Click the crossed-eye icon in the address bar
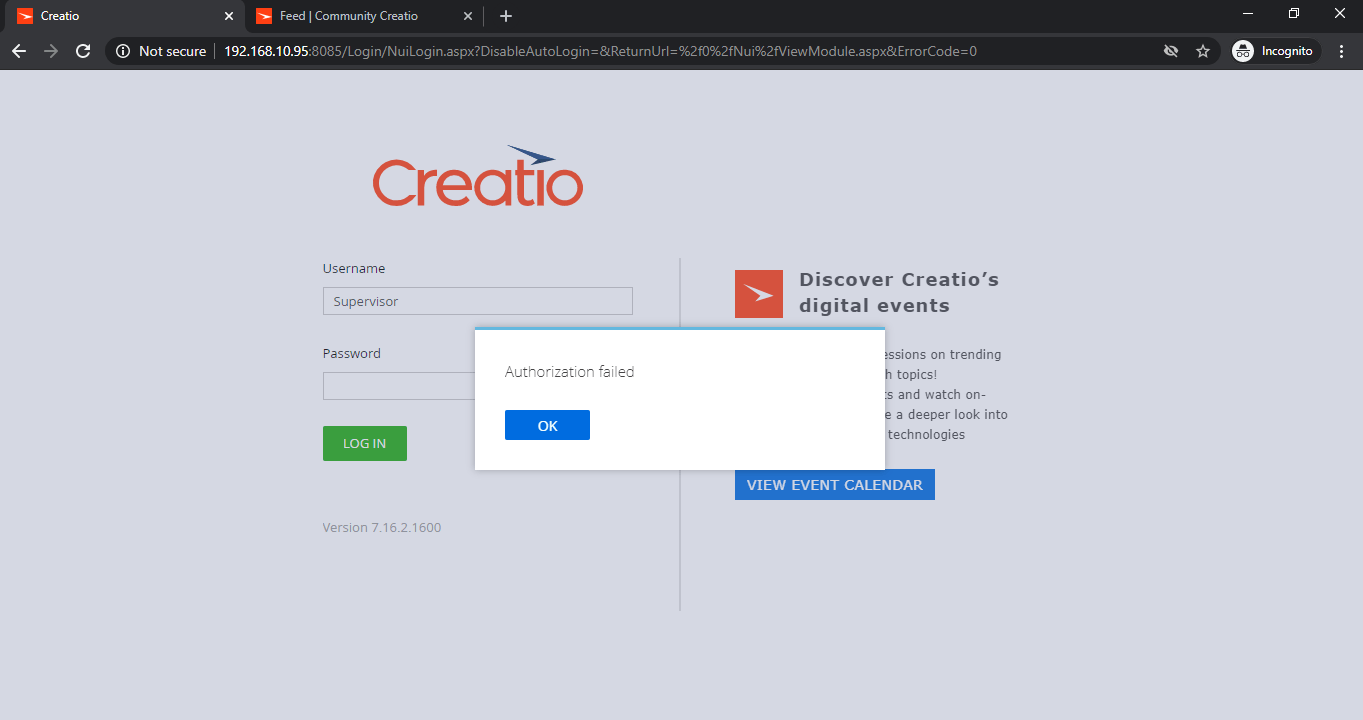1363x720 pixels. pos(1170,50)
